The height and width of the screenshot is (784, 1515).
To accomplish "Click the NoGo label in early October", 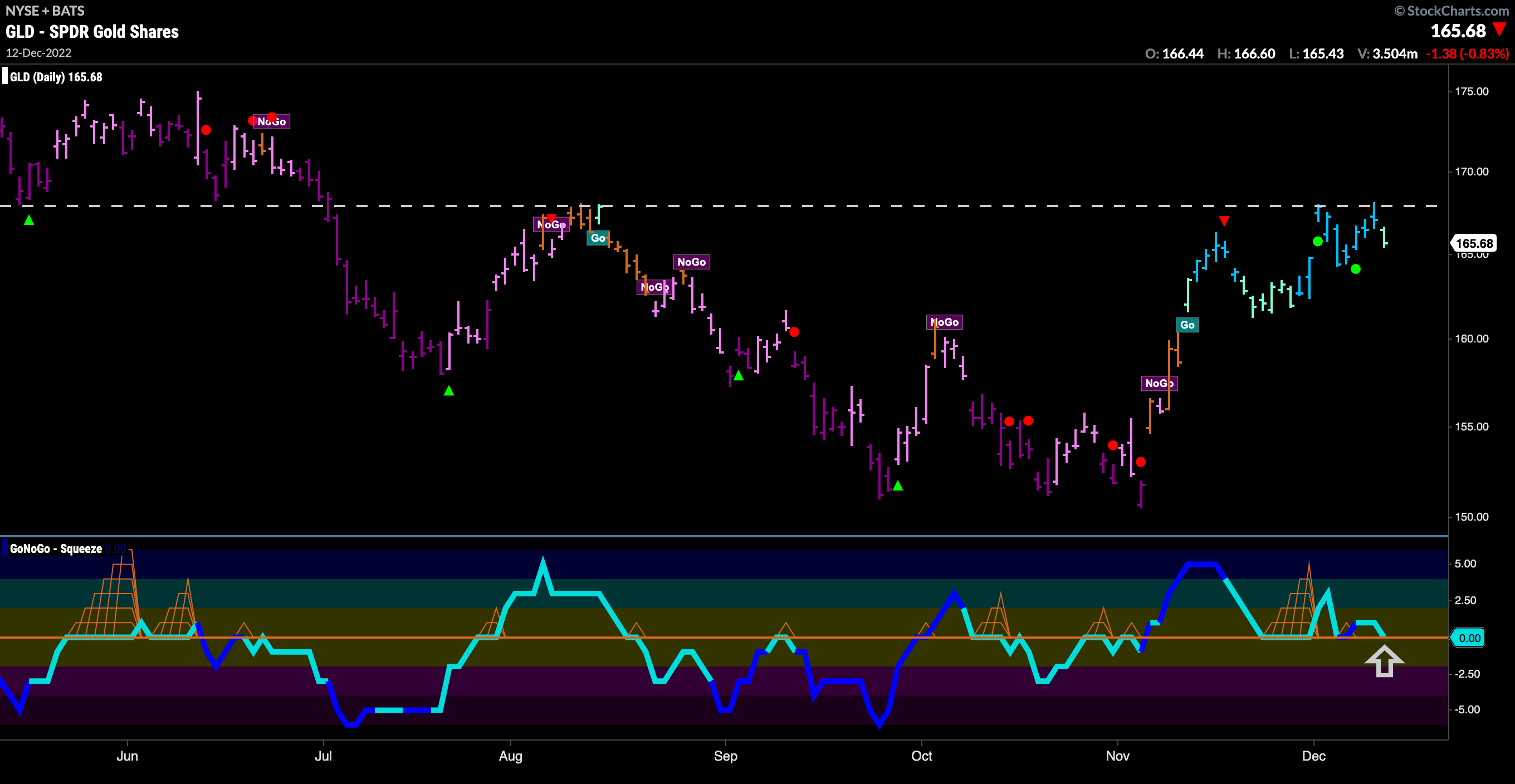I will coord(945,322).
